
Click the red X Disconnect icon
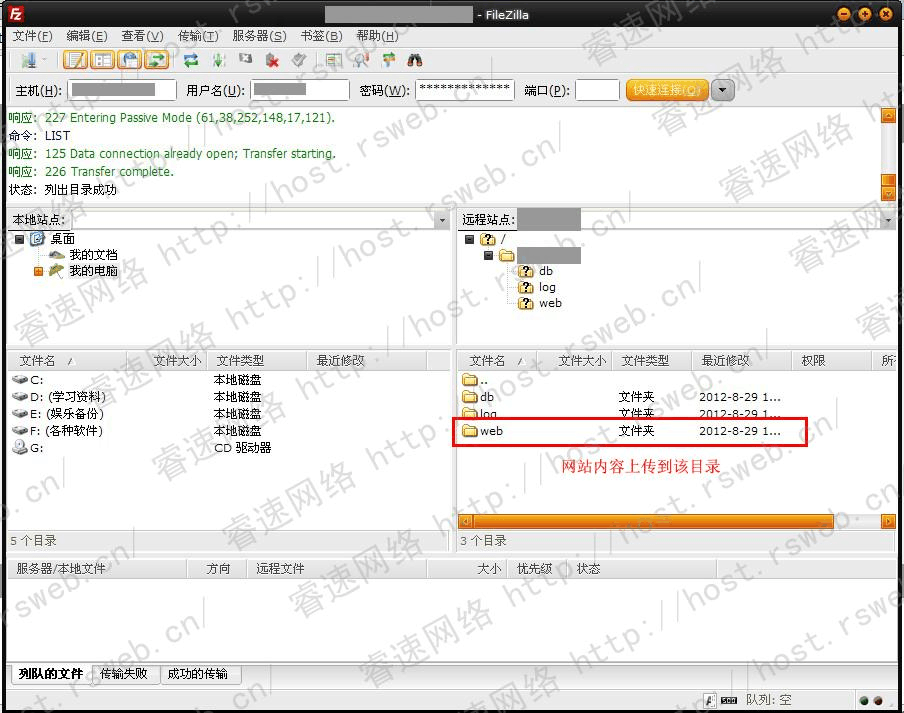click(272, 60)
